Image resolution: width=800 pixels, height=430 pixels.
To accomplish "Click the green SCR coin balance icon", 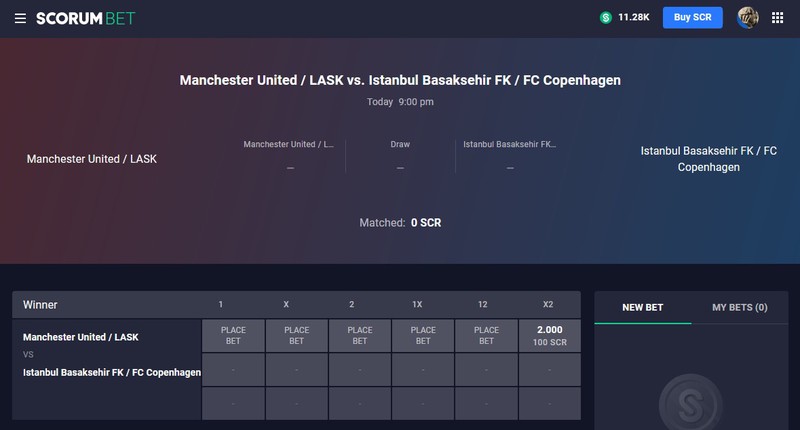I will 606,18.
